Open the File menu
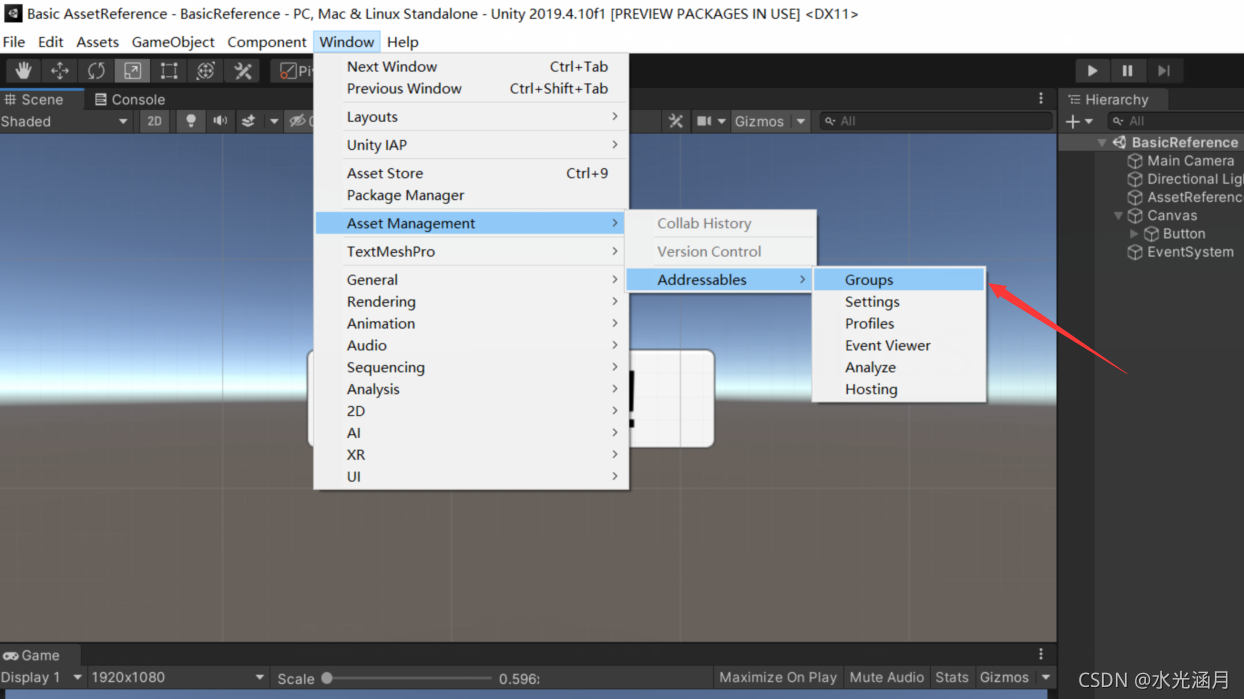 pos(14,42)
